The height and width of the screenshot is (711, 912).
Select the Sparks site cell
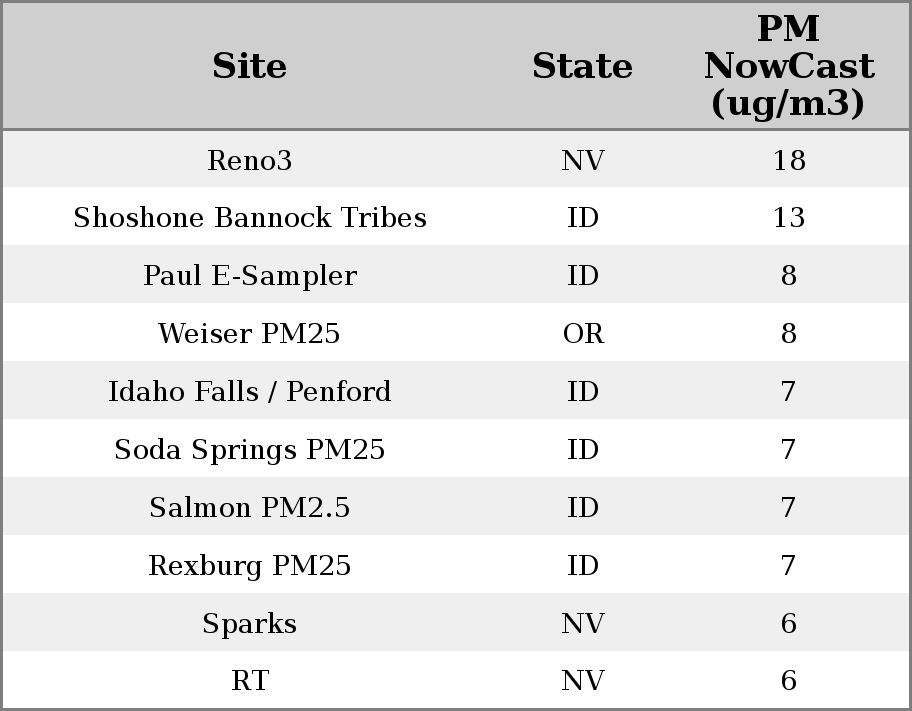(250, 624)
